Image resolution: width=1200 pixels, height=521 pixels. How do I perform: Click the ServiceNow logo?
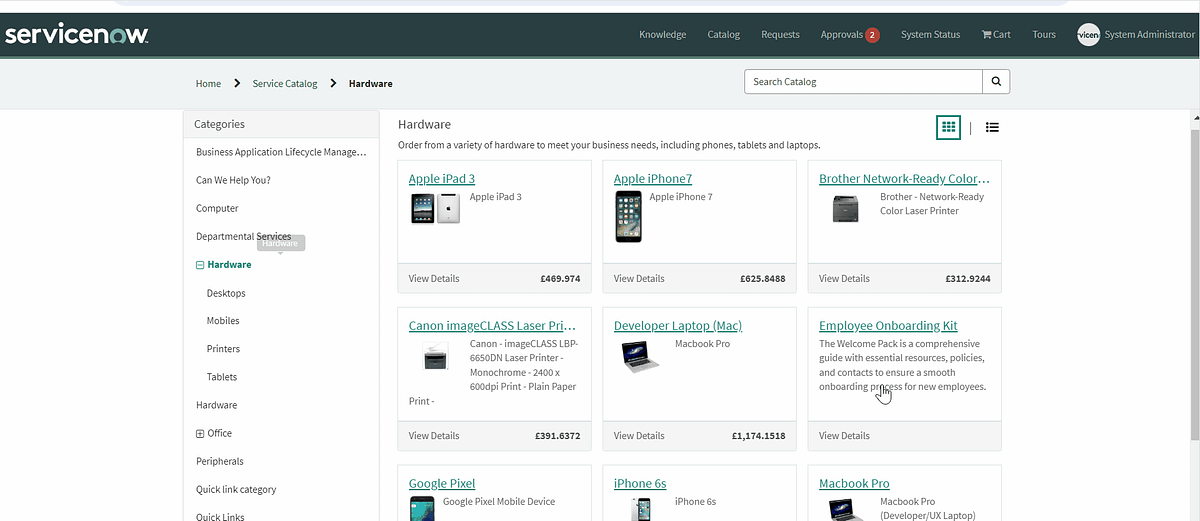(76, 35)
